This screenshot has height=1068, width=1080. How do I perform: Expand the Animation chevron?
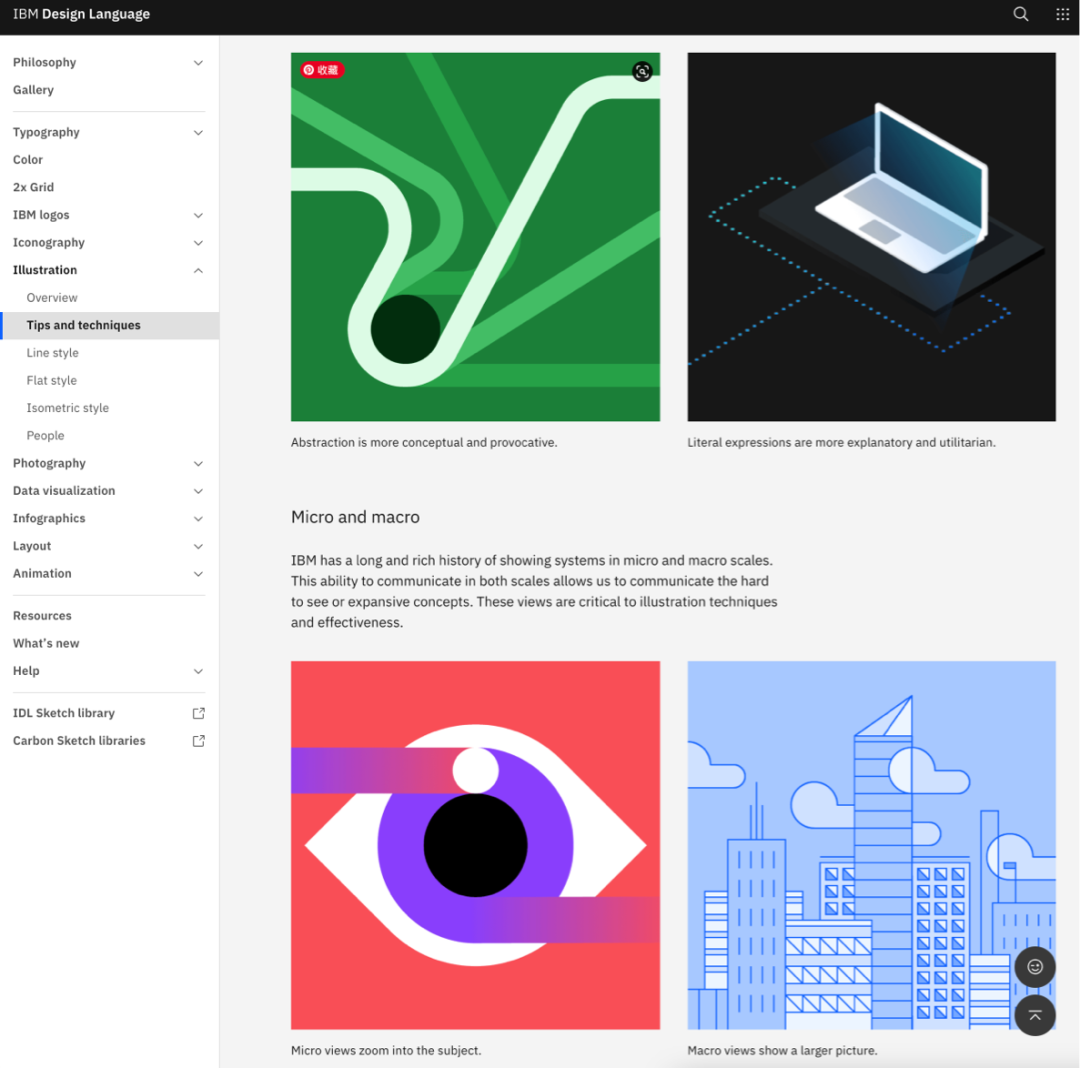point(198,574)
